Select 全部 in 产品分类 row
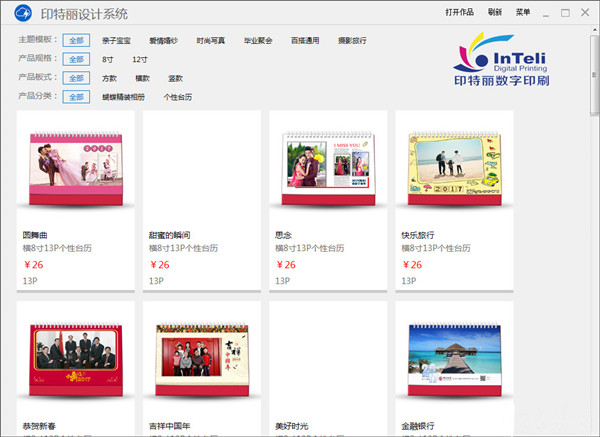The image size is (600, 437). pos(76,97)
